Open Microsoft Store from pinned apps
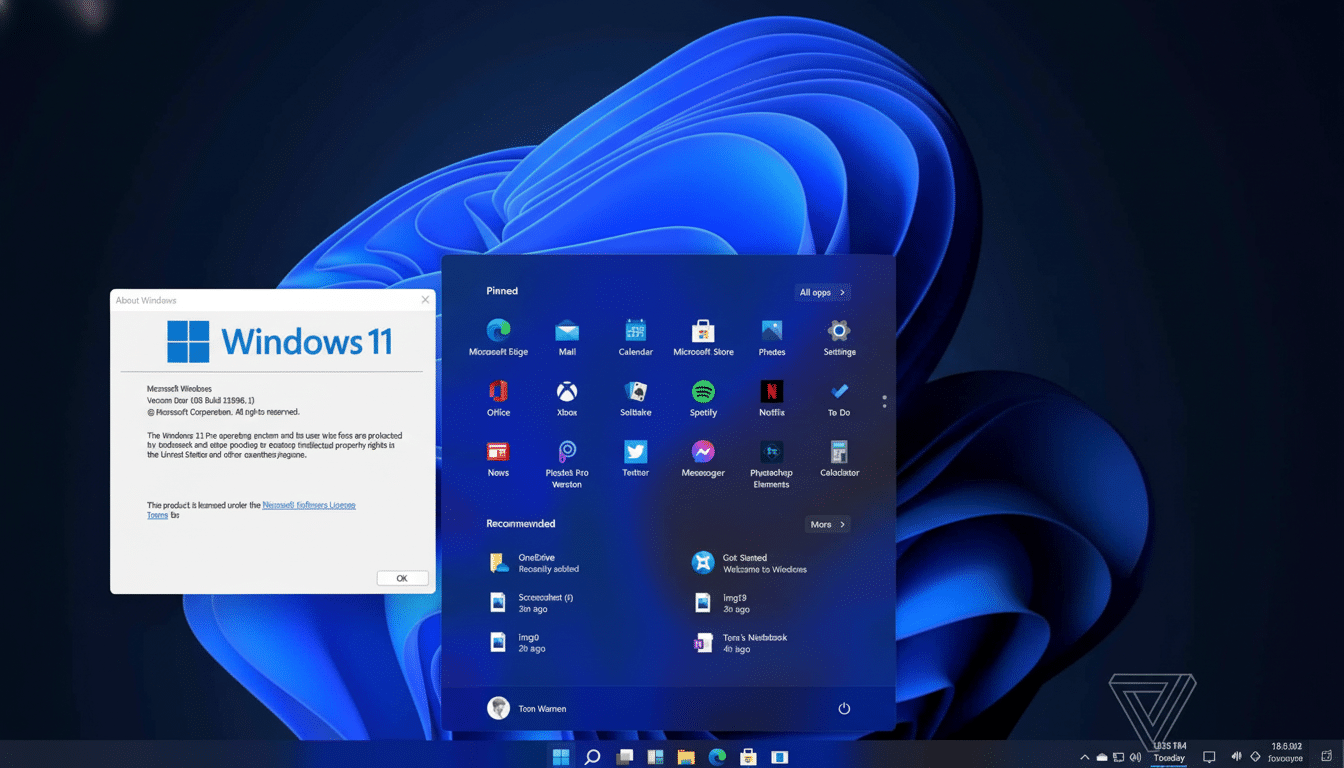This screenshot has height=768, width=1344. (x=703, y=332)
